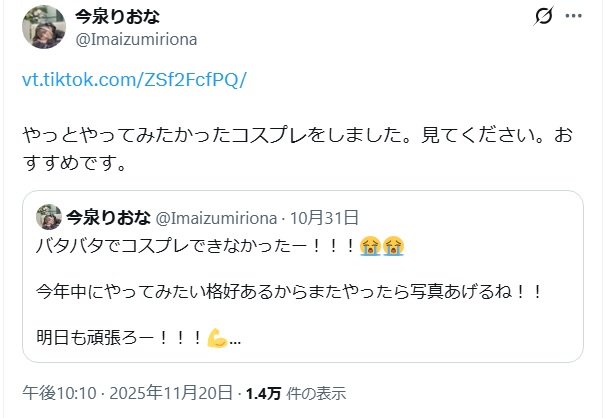
Task: Click the flexed biceps emoji
Action: pyautogui.click(x=217, y=339)
